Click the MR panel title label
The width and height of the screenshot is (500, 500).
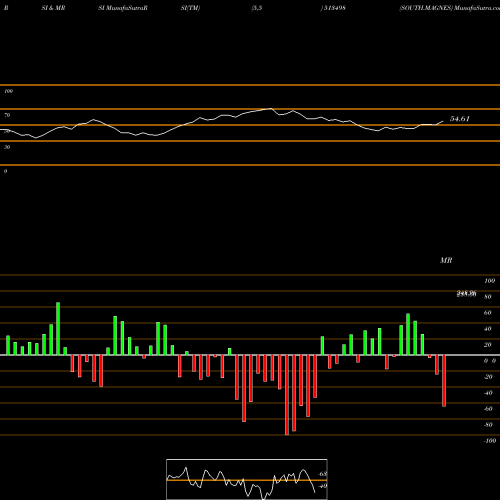coord(446,260)
